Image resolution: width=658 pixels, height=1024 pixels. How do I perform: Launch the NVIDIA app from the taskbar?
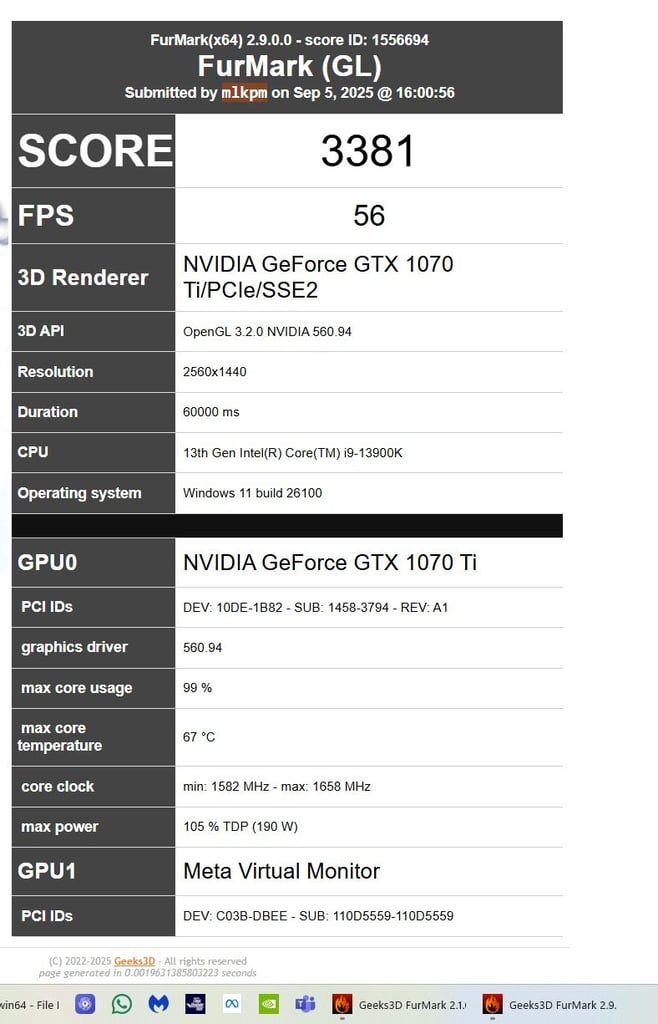click(x=268, y=1004)
